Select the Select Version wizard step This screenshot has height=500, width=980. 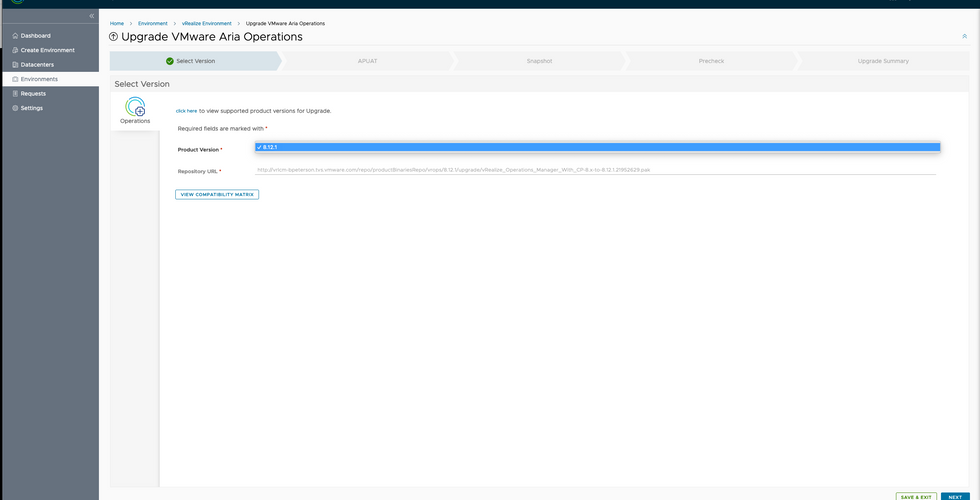pos(195,61)
